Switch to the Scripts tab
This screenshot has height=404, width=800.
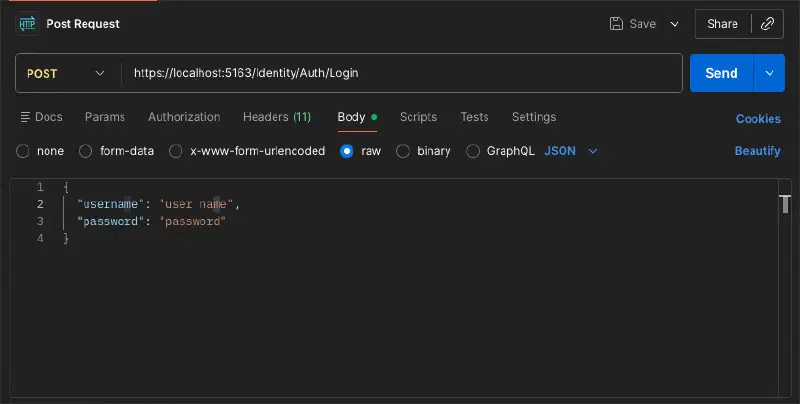click(x=418, y=117)
